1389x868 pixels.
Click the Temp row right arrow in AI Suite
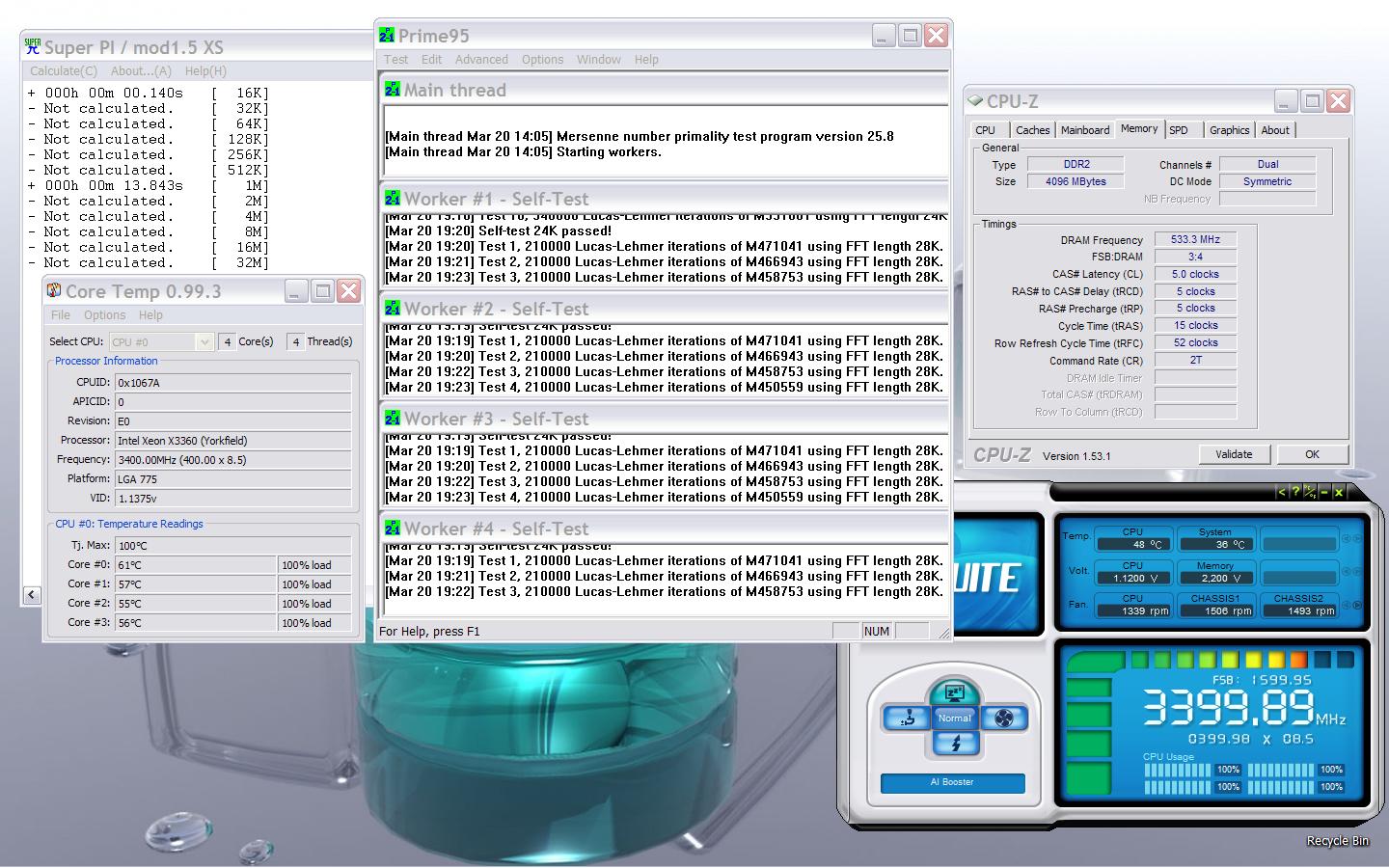[1357, 536]
